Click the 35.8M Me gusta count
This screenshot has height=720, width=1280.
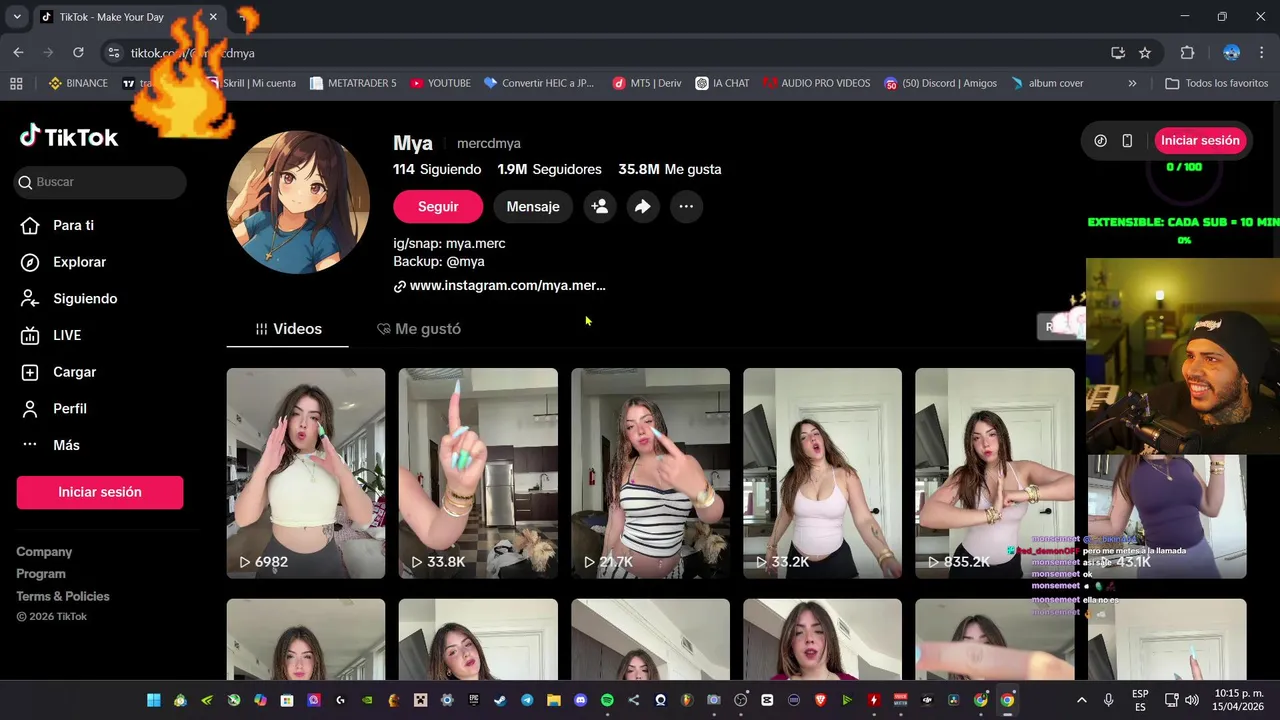(669, 169)
